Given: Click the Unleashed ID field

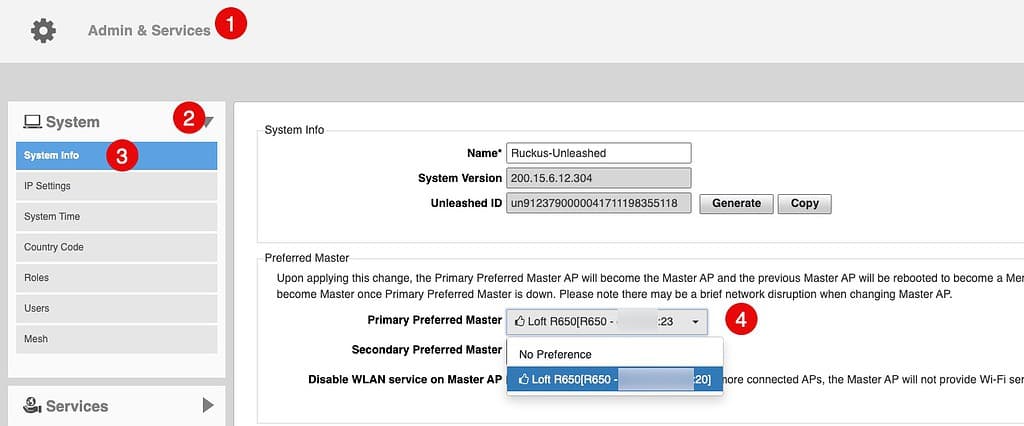Looking at the screenshot, I should pos(598,203).
